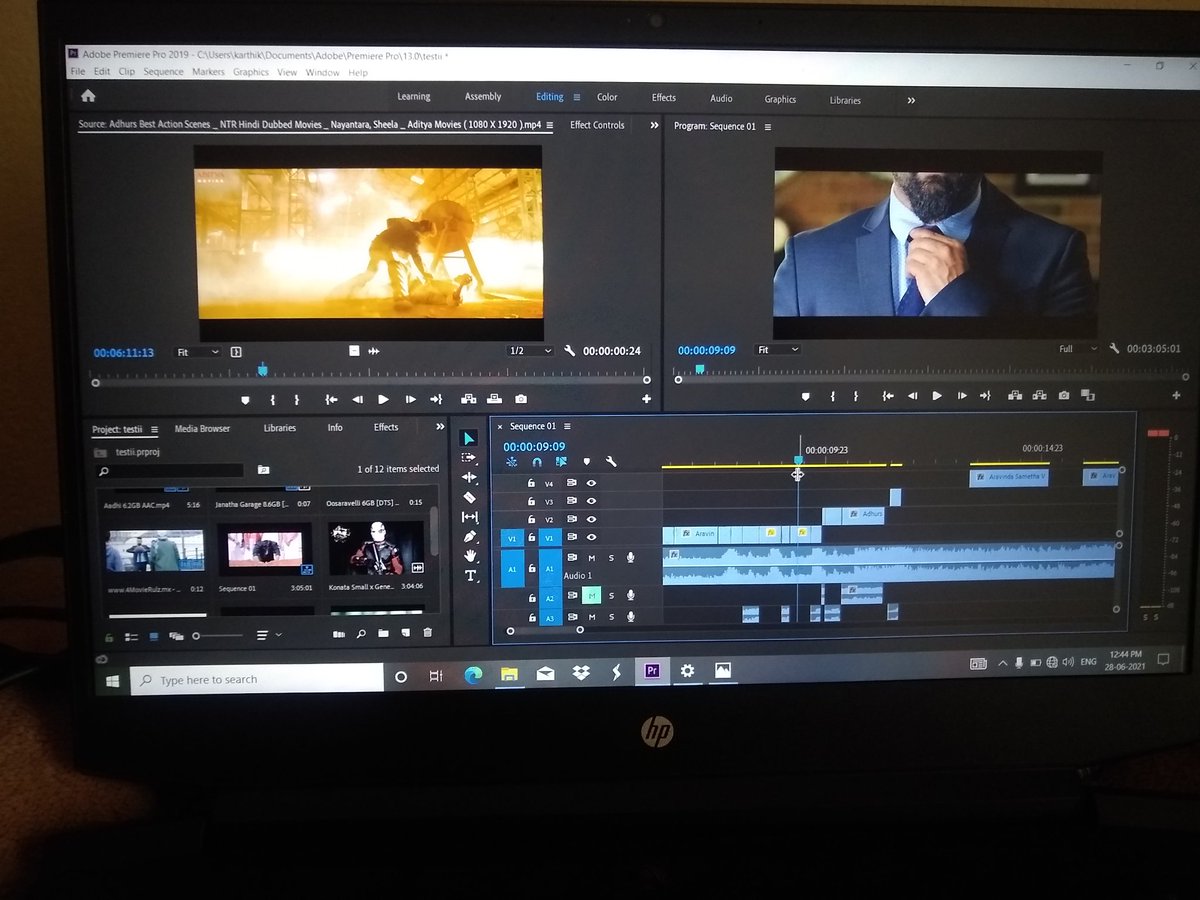The height and width of the screenshot is (900, 1200).
Task: Open the Effect Controls tab
Action: [597, 125]
